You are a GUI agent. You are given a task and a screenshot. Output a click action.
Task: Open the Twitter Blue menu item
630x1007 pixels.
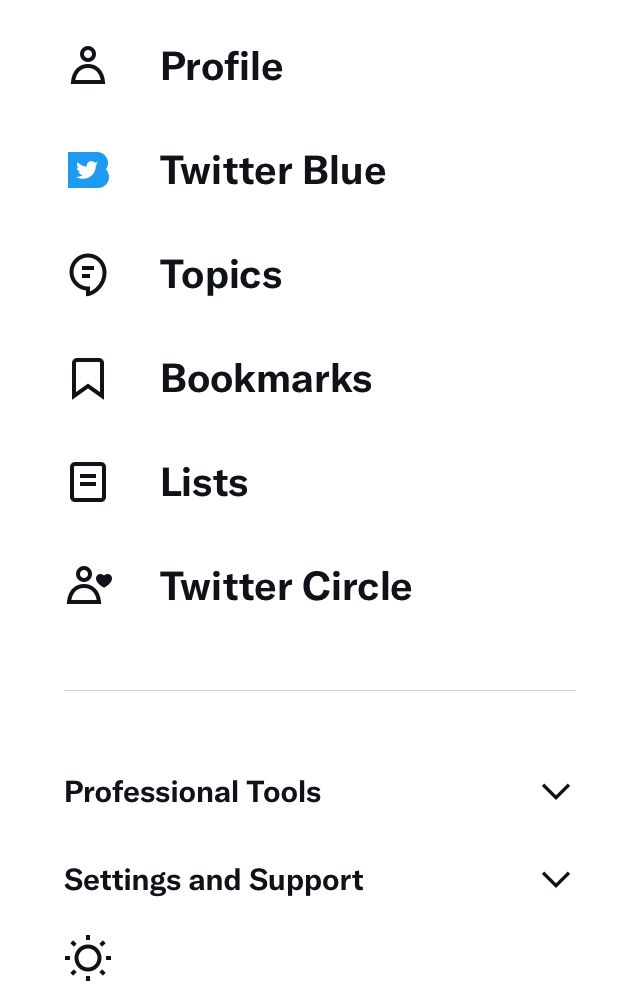coord(273,171)
